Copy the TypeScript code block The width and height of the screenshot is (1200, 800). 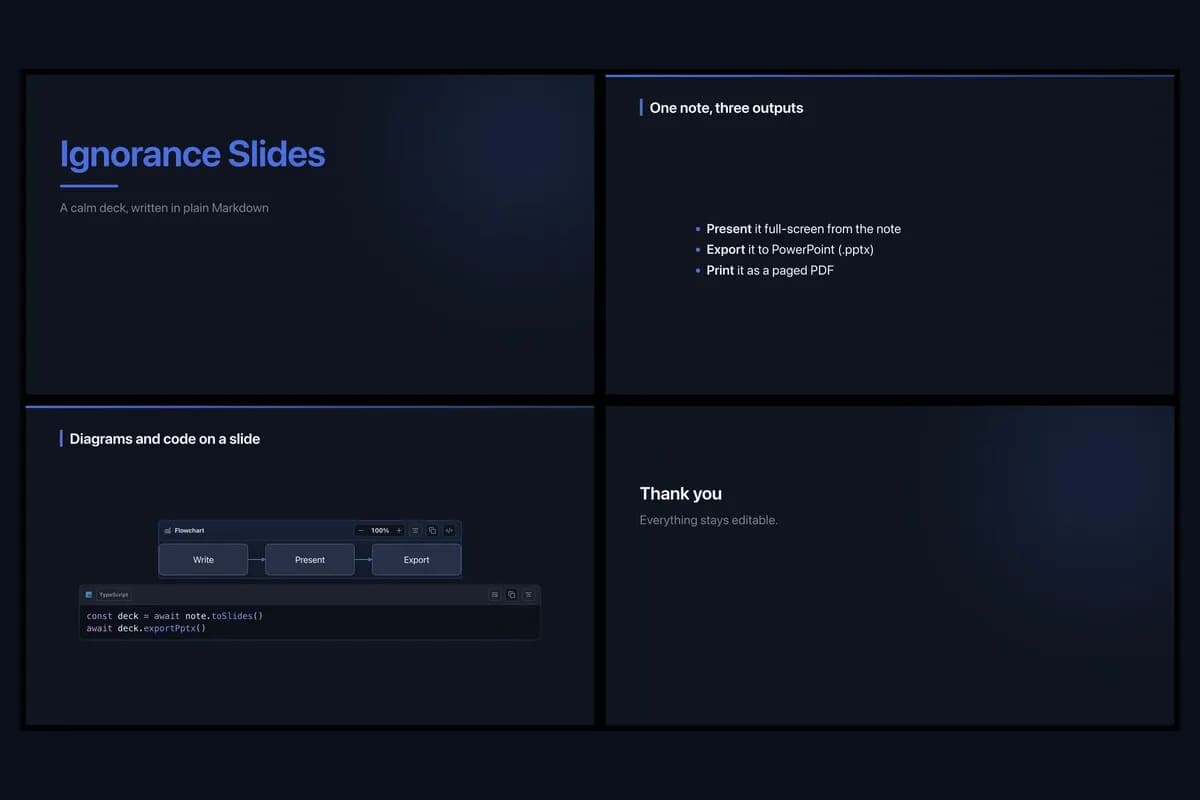[511, 595]
